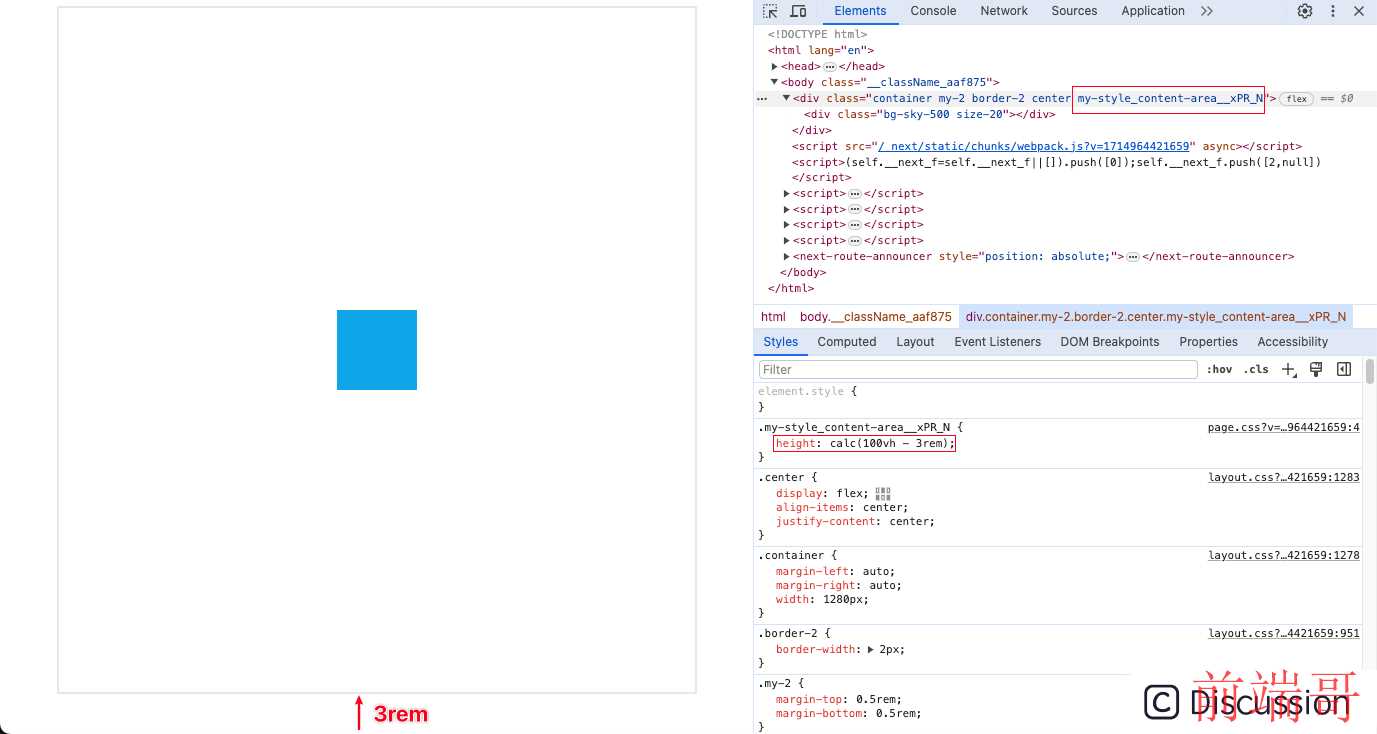This screenshot has width=1377, height=734.
Task: Expand the first collapsed script node
Action: tap(787, 194)
